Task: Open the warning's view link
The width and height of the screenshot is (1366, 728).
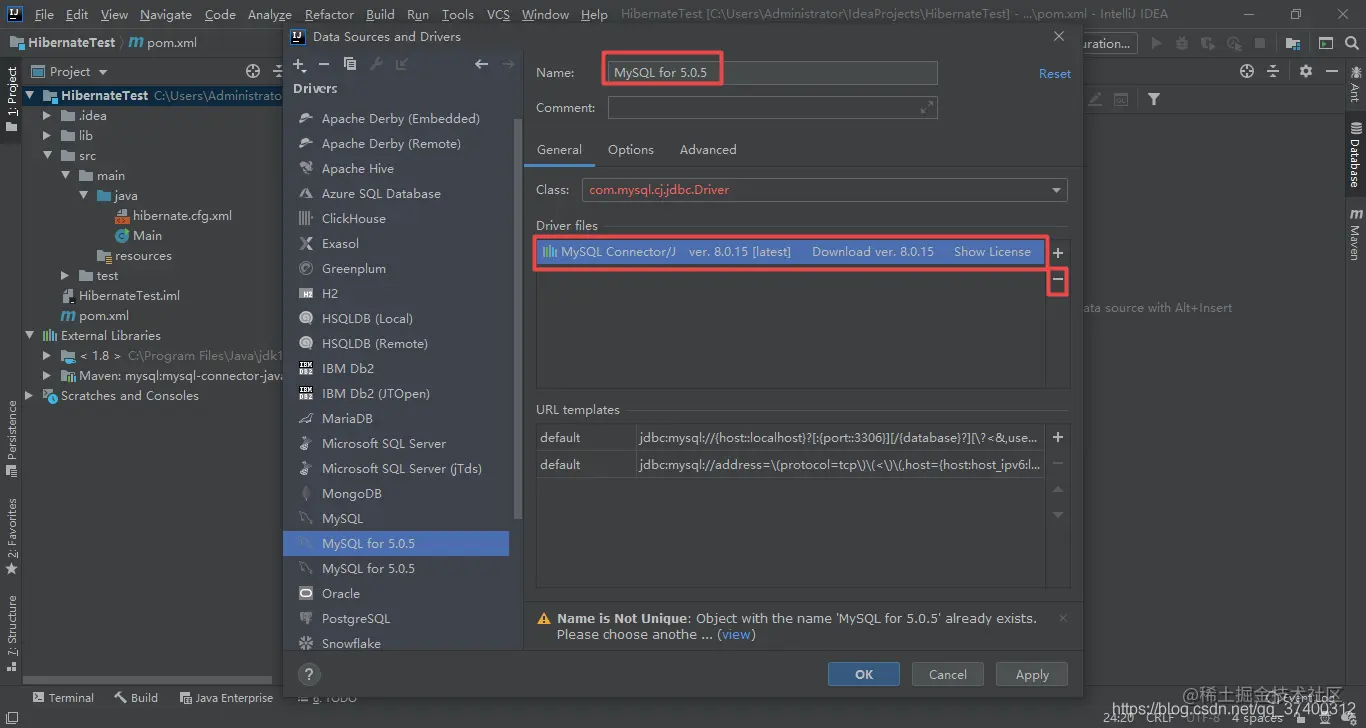Action: 736,635
